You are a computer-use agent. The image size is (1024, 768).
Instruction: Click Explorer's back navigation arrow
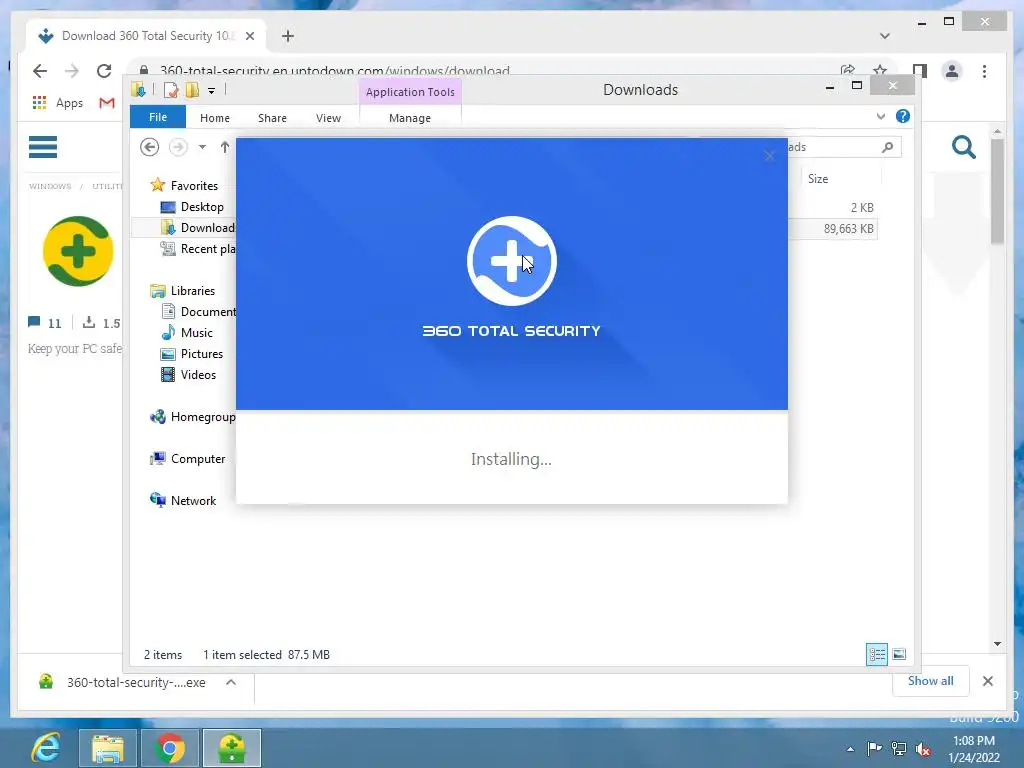[x=150, y=147]
